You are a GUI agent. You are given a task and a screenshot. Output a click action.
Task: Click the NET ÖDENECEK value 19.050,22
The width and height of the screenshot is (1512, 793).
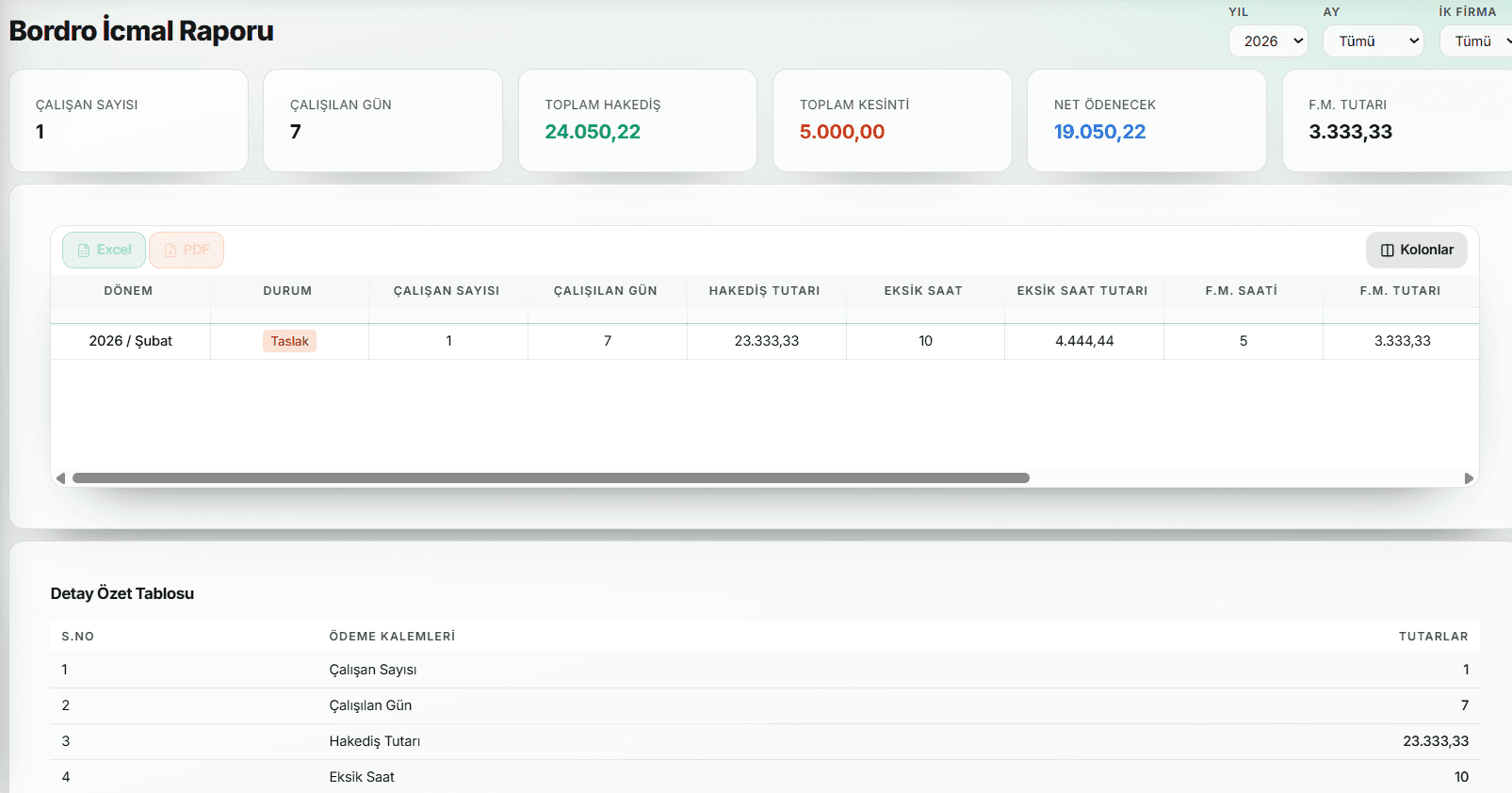(1100, 132)
